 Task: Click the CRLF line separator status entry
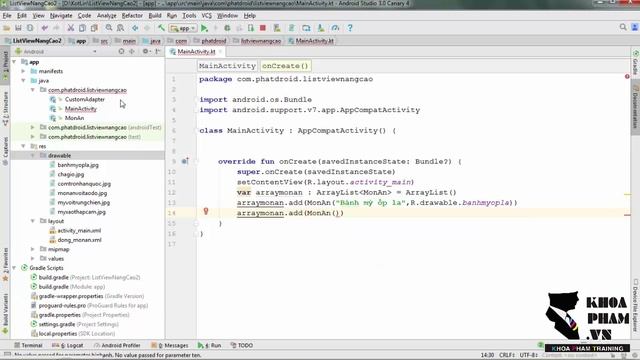(x=507, y=355)
